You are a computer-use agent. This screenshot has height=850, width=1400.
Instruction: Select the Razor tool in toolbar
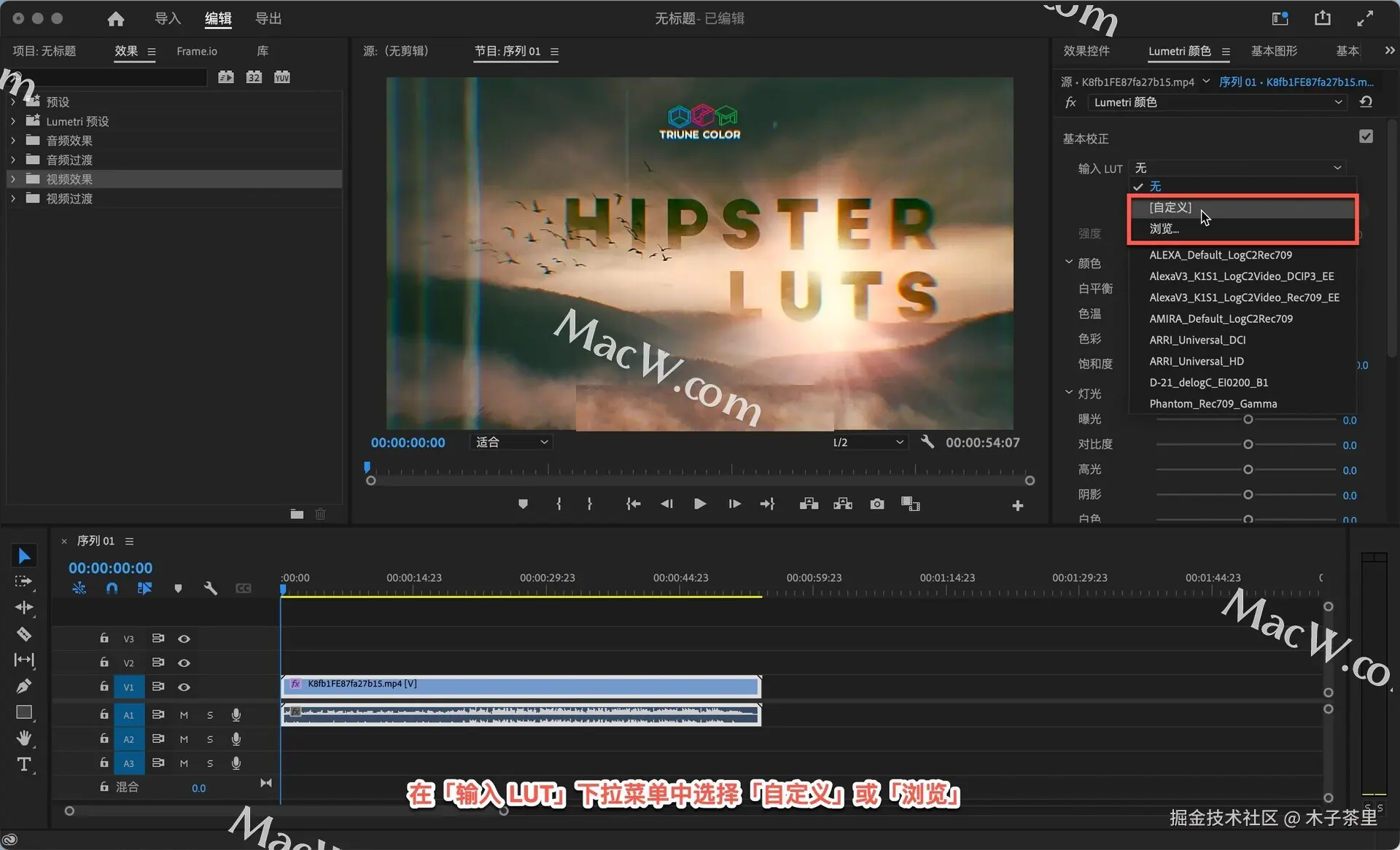pyautogui.click(x=23, y=634)
